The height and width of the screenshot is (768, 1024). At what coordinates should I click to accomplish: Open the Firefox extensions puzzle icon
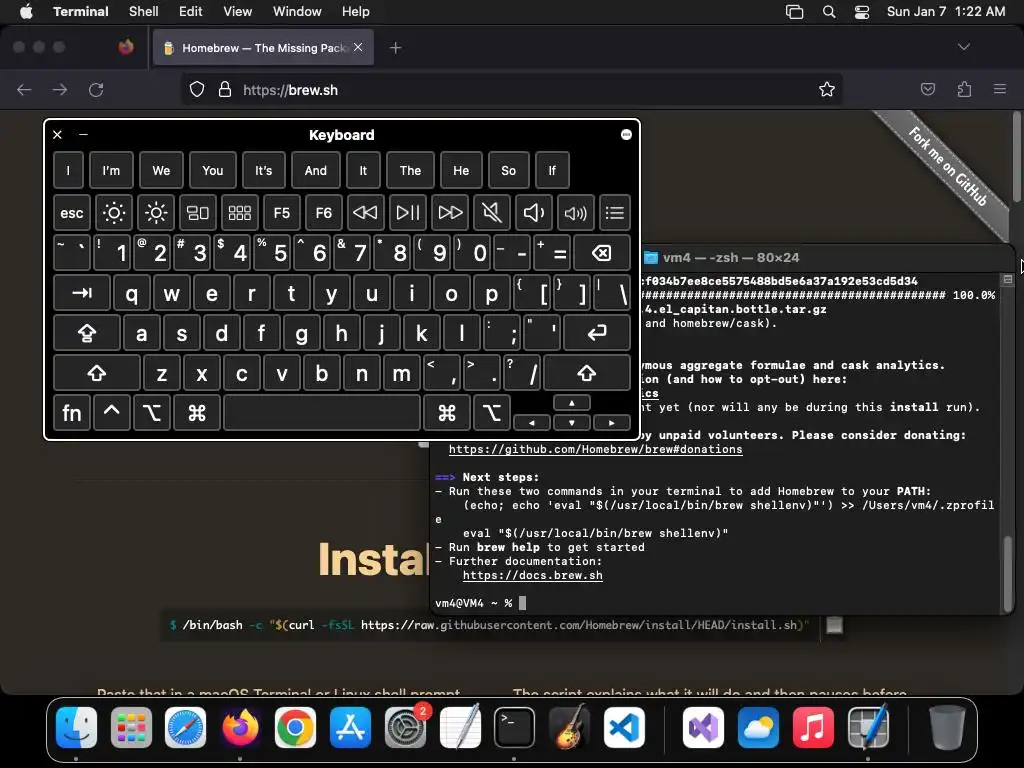[x=964, y=89]
